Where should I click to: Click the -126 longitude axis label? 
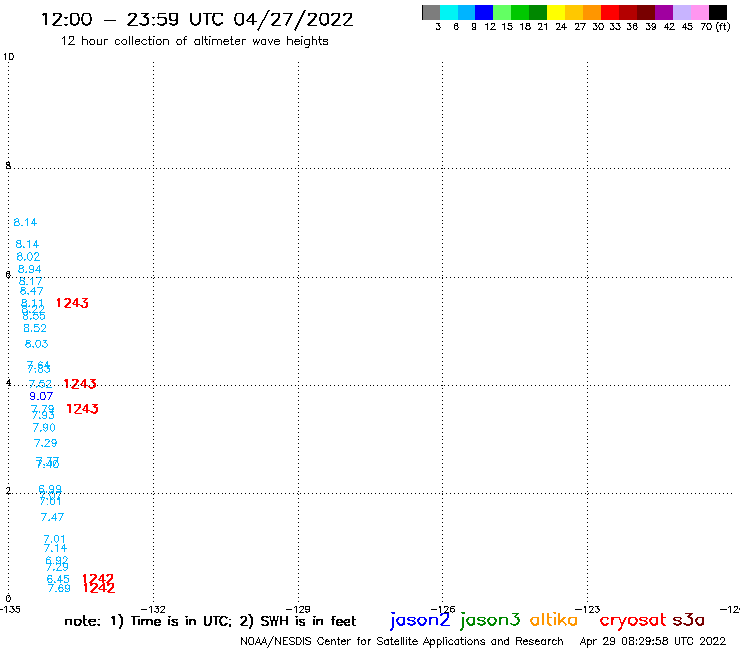(443, 609)
